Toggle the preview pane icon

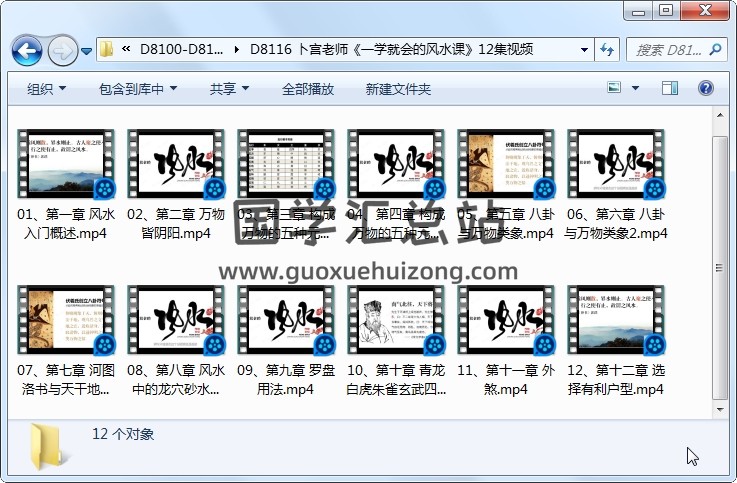[x=671, y=89]
